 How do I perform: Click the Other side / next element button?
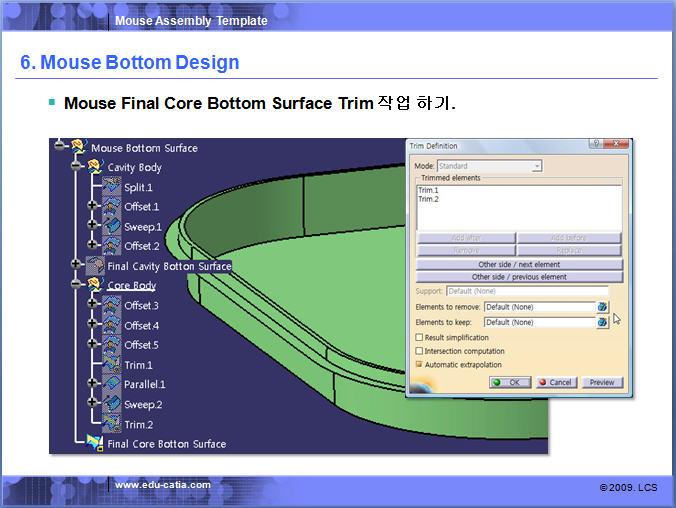(x=519, y=264)
